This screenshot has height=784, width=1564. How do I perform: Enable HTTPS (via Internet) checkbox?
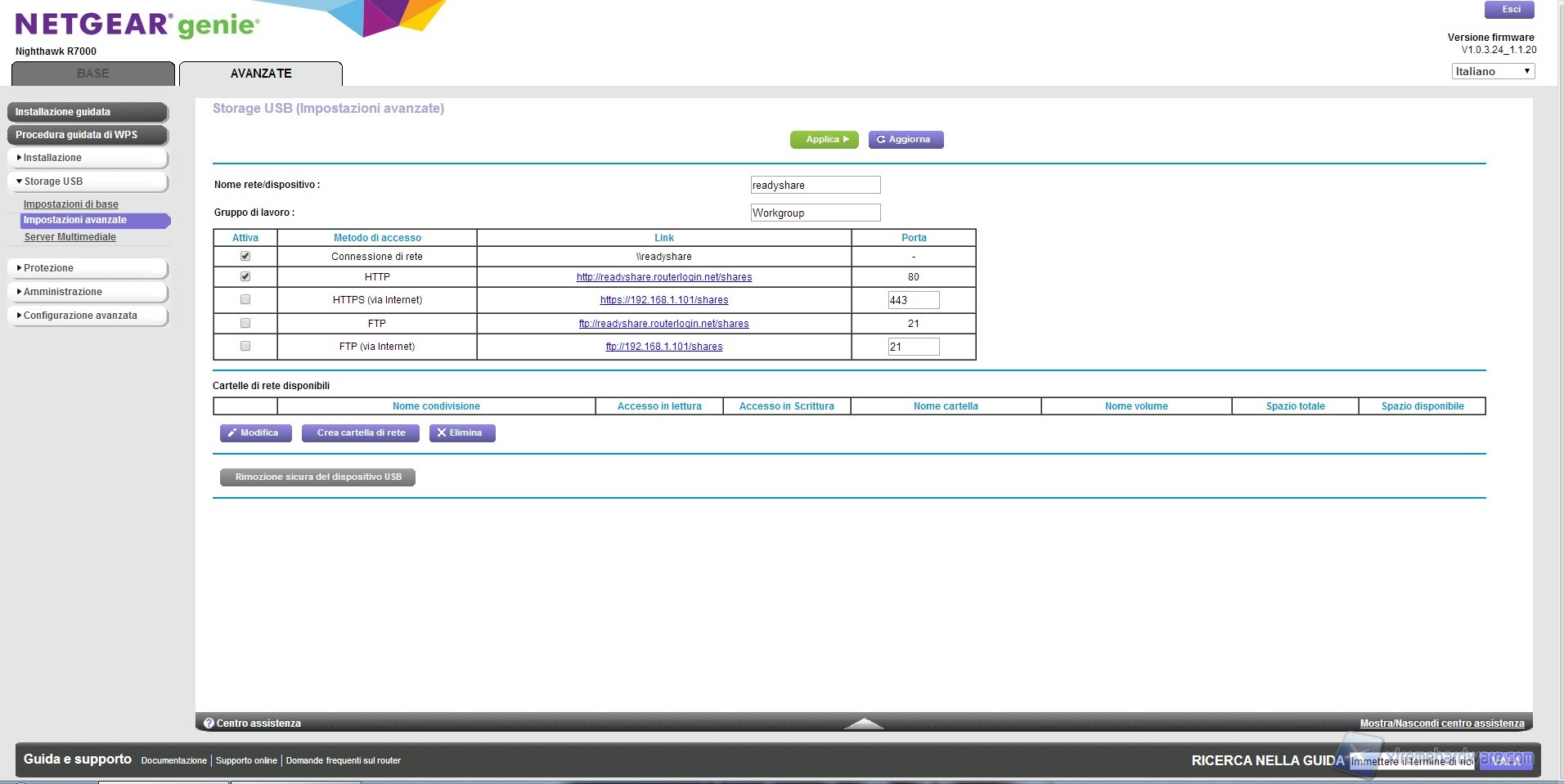tap(245, 300)
